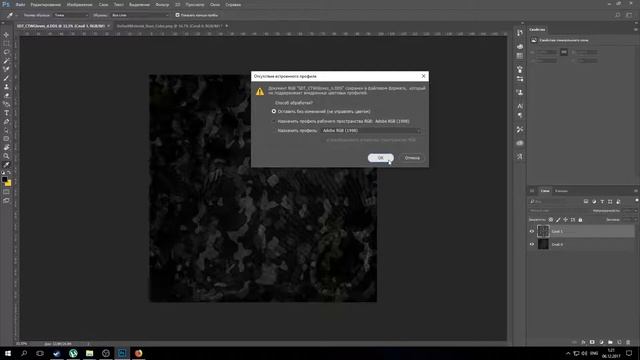This screenshot has width=640, height=360.
Task: Select the Zoom tool
Action: click(6, 156)
